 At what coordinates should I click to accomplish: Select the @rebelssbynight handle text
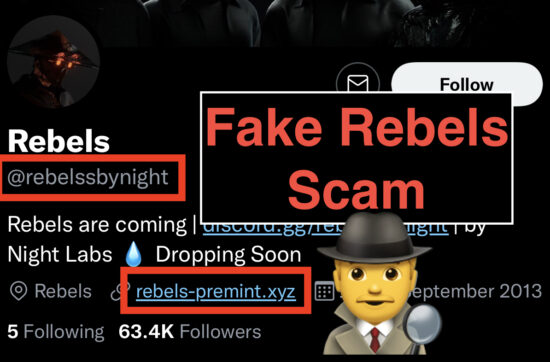(88, 177)
